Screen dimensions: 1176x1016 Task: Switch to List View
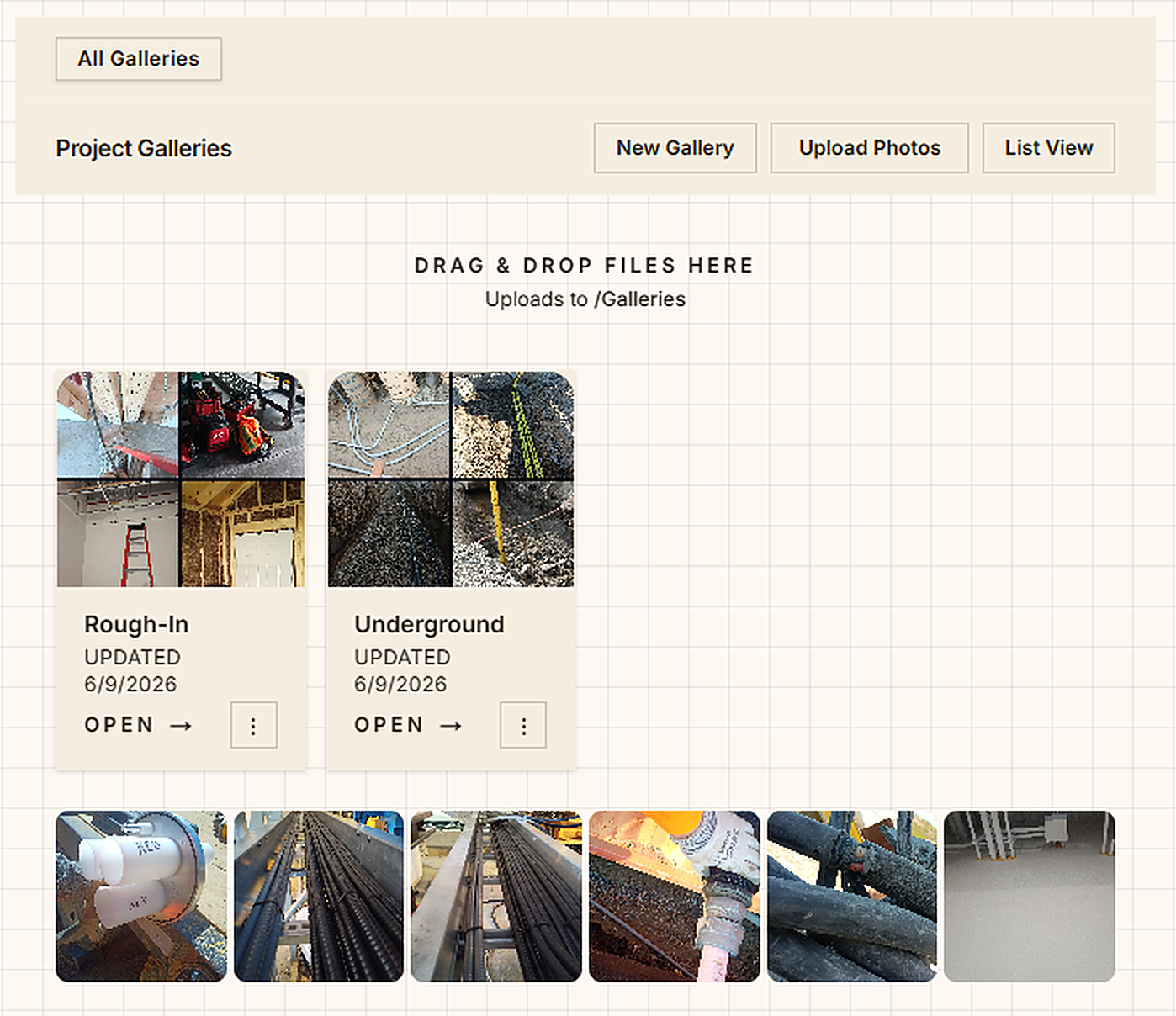1049,148
